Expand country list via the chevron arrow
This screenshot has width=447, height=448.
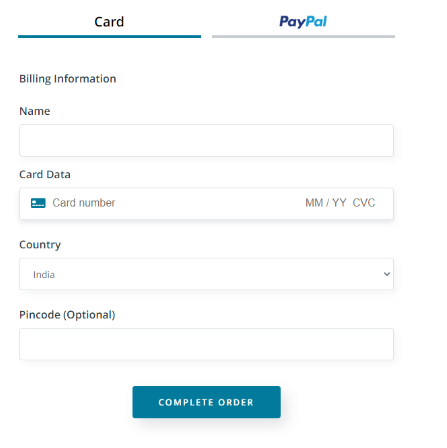387,274
